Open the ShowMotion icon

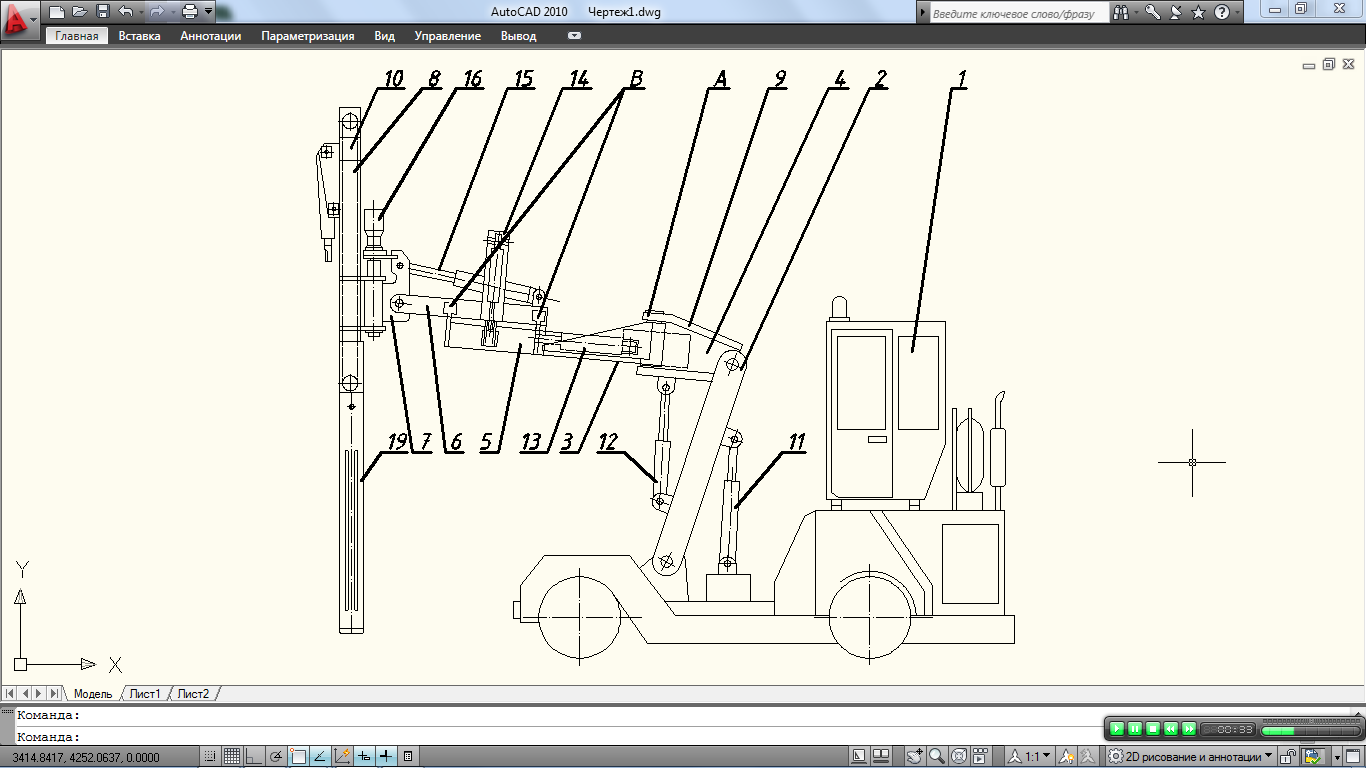pos(980,756)
